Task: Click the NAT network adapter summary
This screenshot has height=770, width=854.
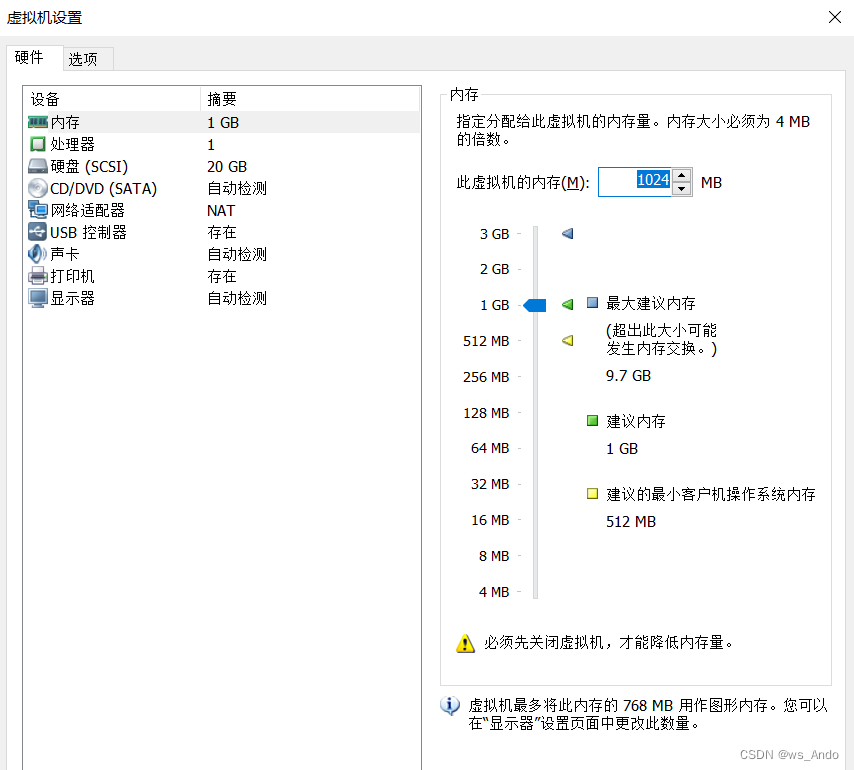Action: [221, 211]
